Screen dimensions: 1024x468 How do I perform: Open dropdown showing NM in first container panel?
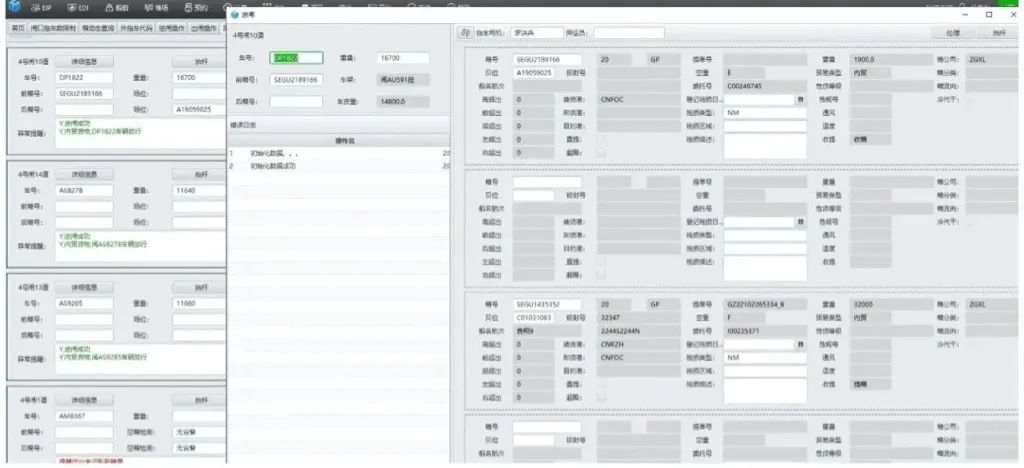click(765, 112)
